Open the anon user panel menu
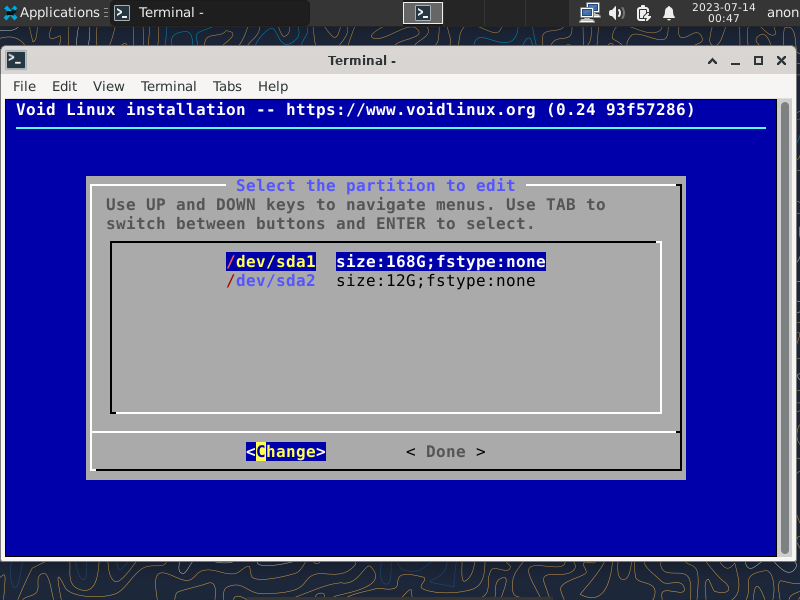Screen dimensions: 800x600 pyautogui.click(x=783, y=13)
